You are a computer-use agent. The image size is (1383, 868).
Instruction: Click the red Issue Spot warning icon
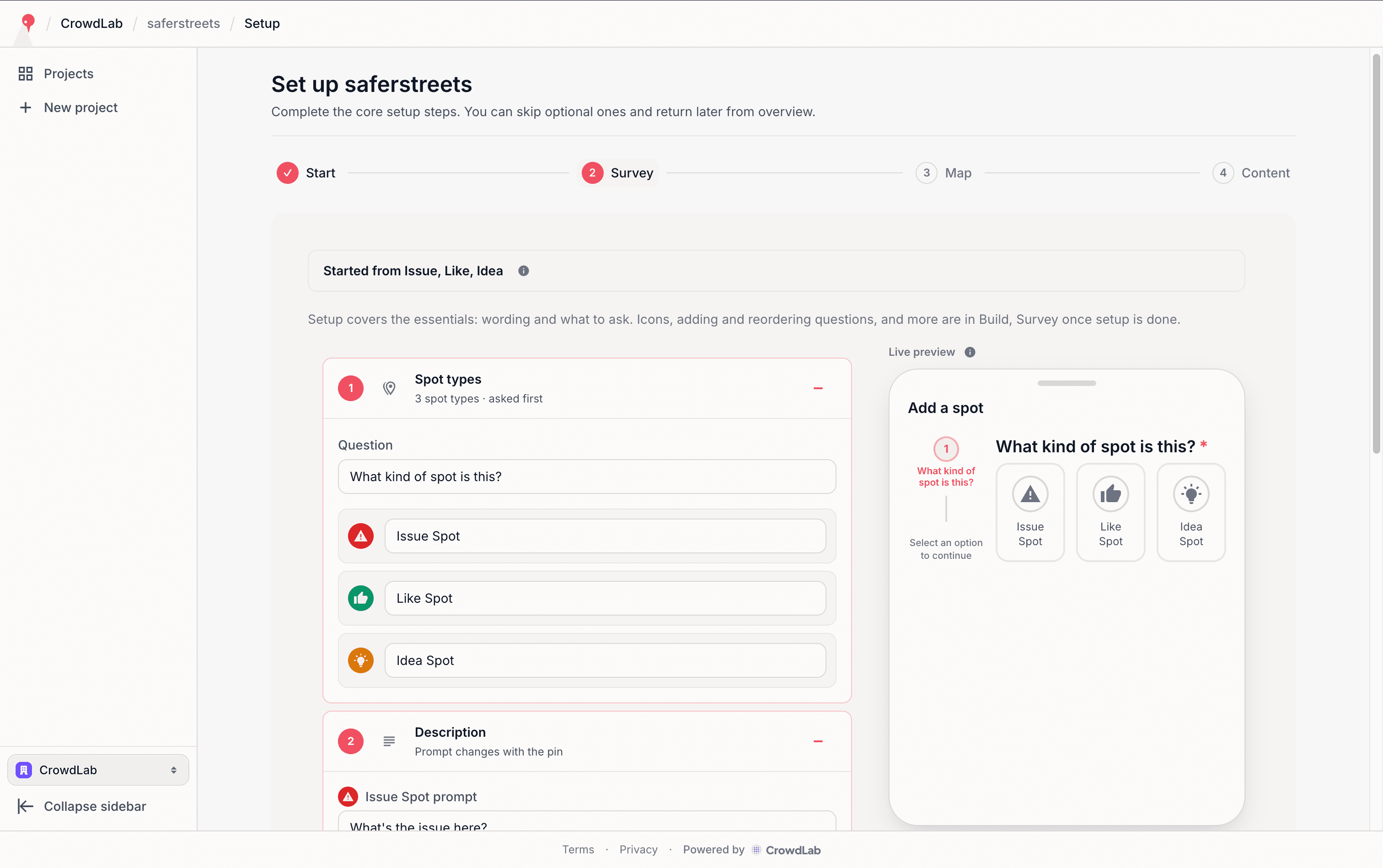tap(360, 536)
